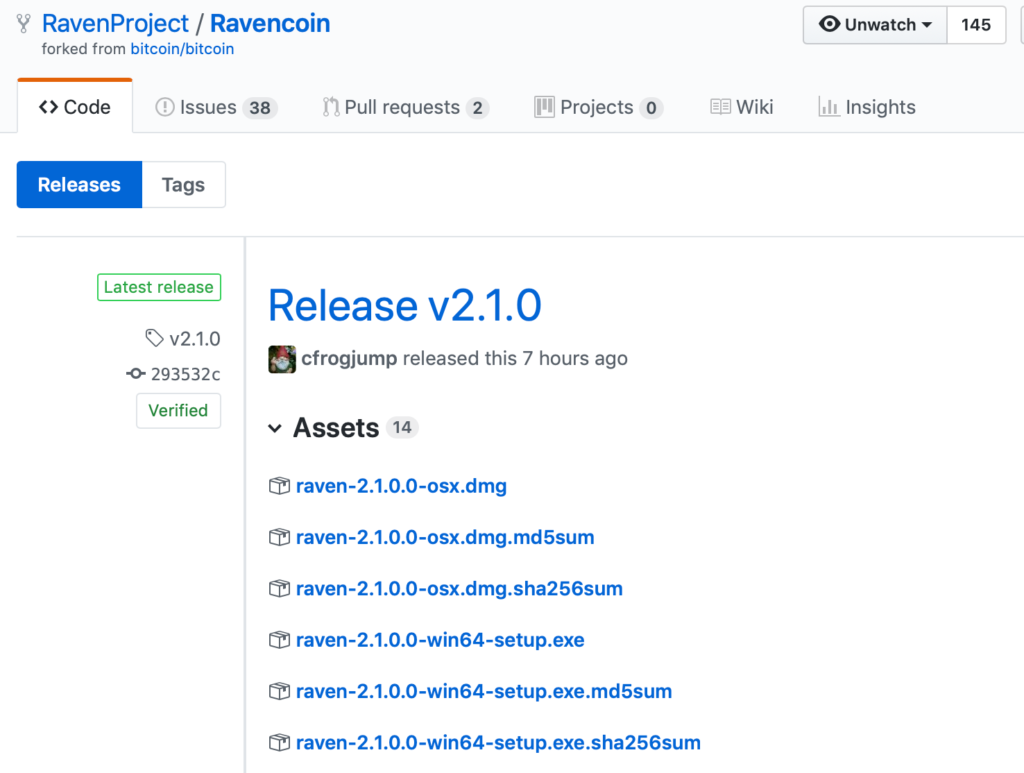
Task: Open commit 293532c
Action: pos(185,374)
